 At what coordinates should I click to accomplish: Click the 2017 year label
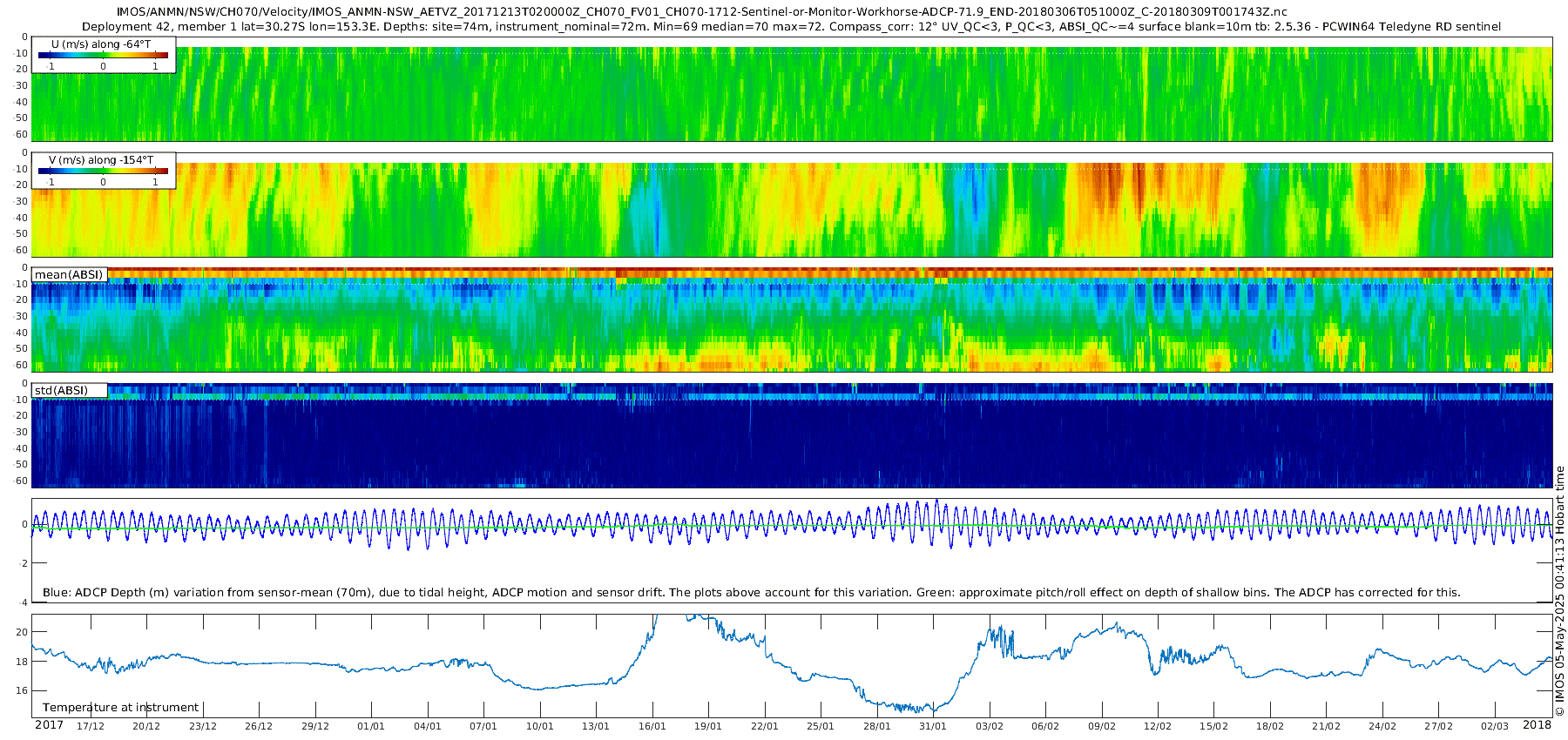pyautogui.click(x=49, y=725)
